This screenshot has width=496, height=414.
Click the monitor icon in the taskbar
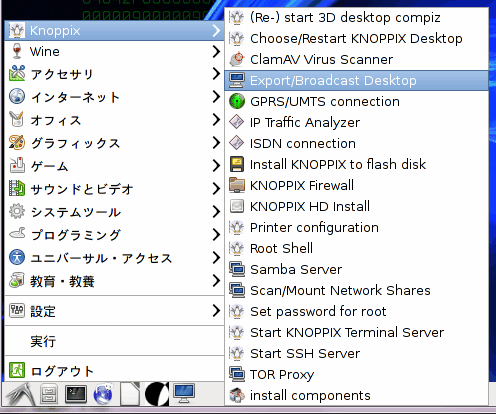coord(184,393)
